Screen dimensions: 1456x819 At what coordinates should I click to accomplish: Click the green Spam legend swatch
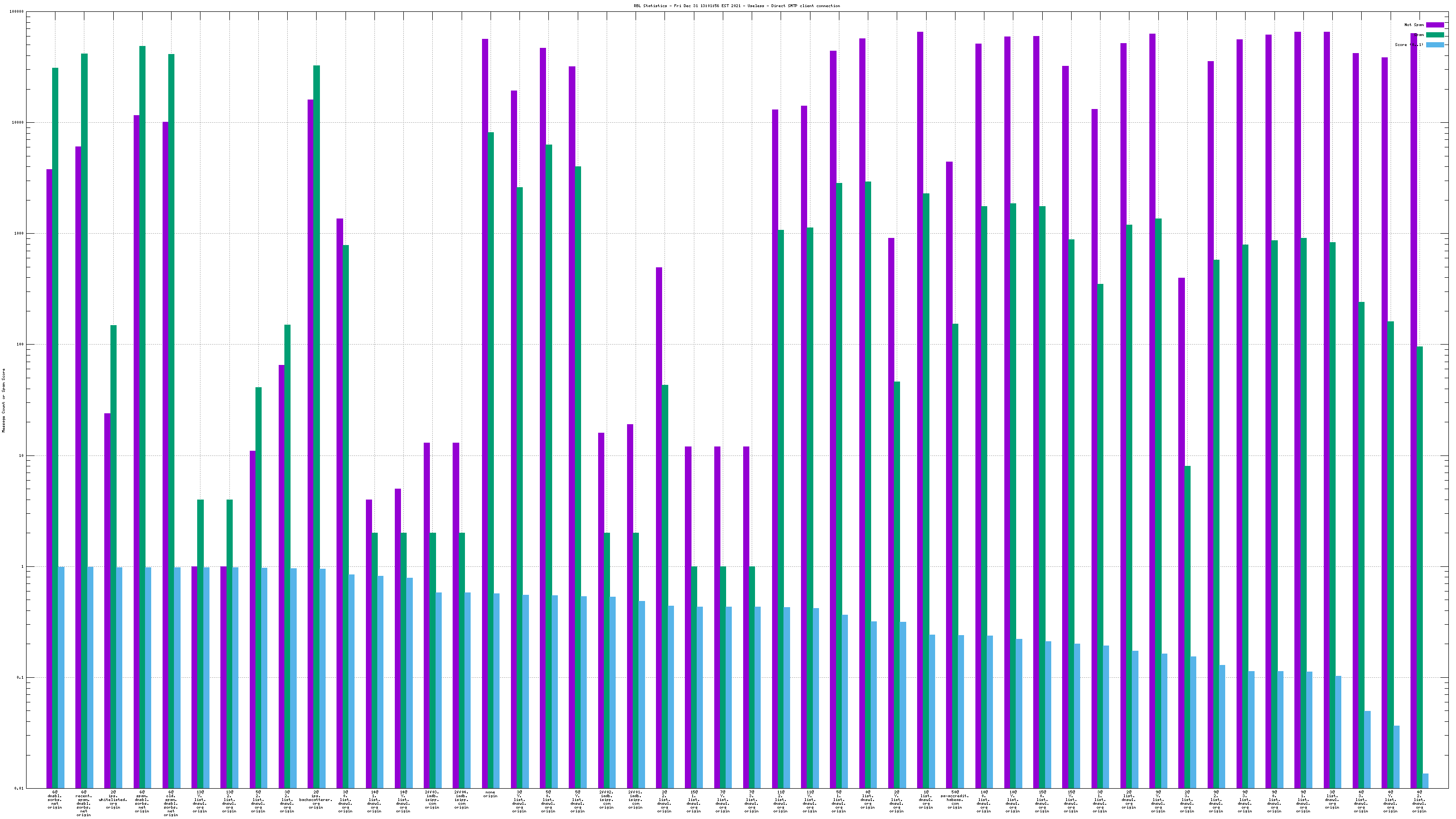1435,35
